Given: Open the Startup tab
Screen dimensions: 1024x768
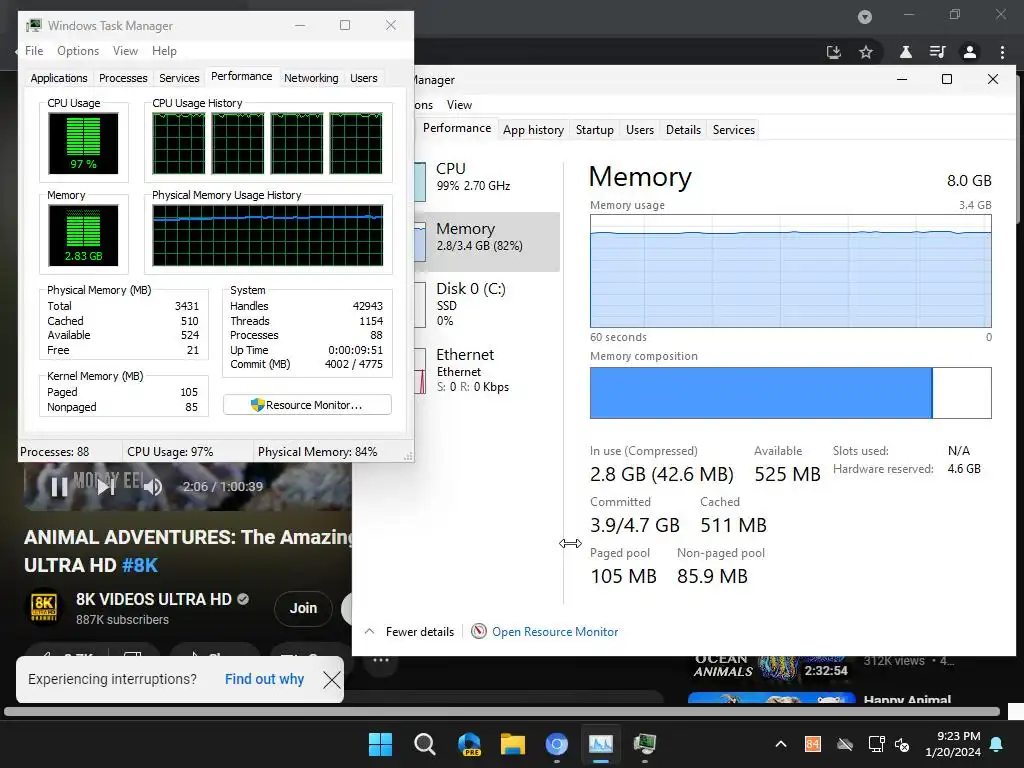Looking at the screenshot, I should 594,129.
